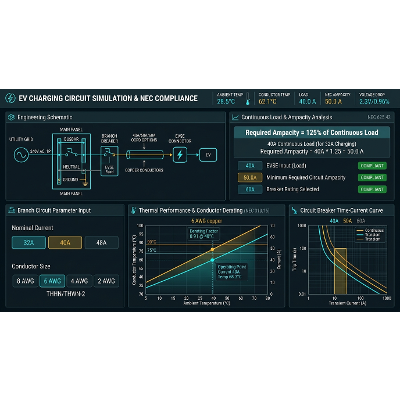The height and width of the screenshot is (400, 400).
Task: Click the Engineering Schematic gear icon
Action: tap(11, 117)
